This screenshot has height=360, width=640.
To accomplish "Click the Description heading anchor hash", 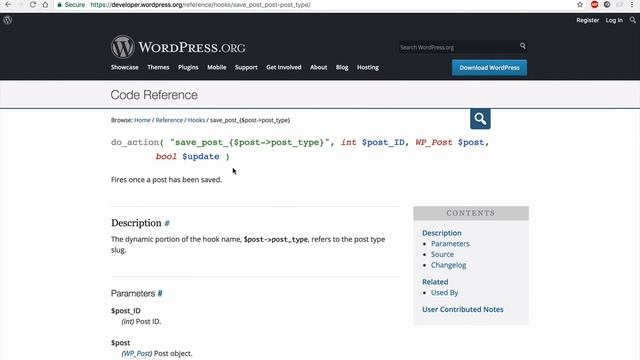I will coord(167,223).
